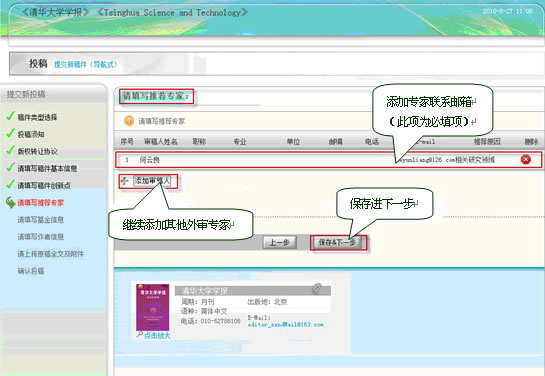Open the 提交新稿件（导航式）link
The height and width of the screenshot is (376, 545).
coord(86,64)
